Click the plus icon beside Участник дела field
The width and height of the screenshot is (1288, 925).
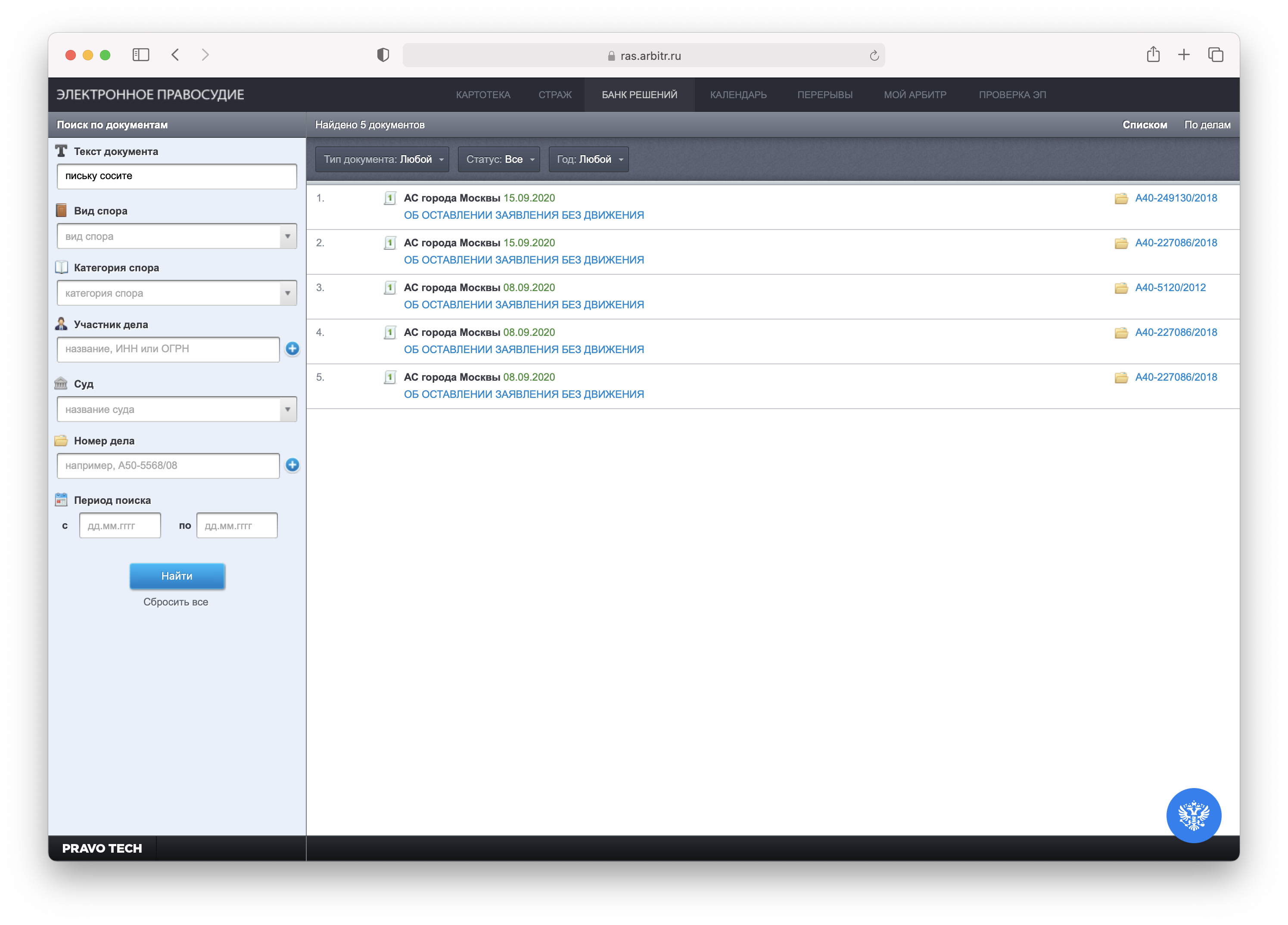point(292,349)
